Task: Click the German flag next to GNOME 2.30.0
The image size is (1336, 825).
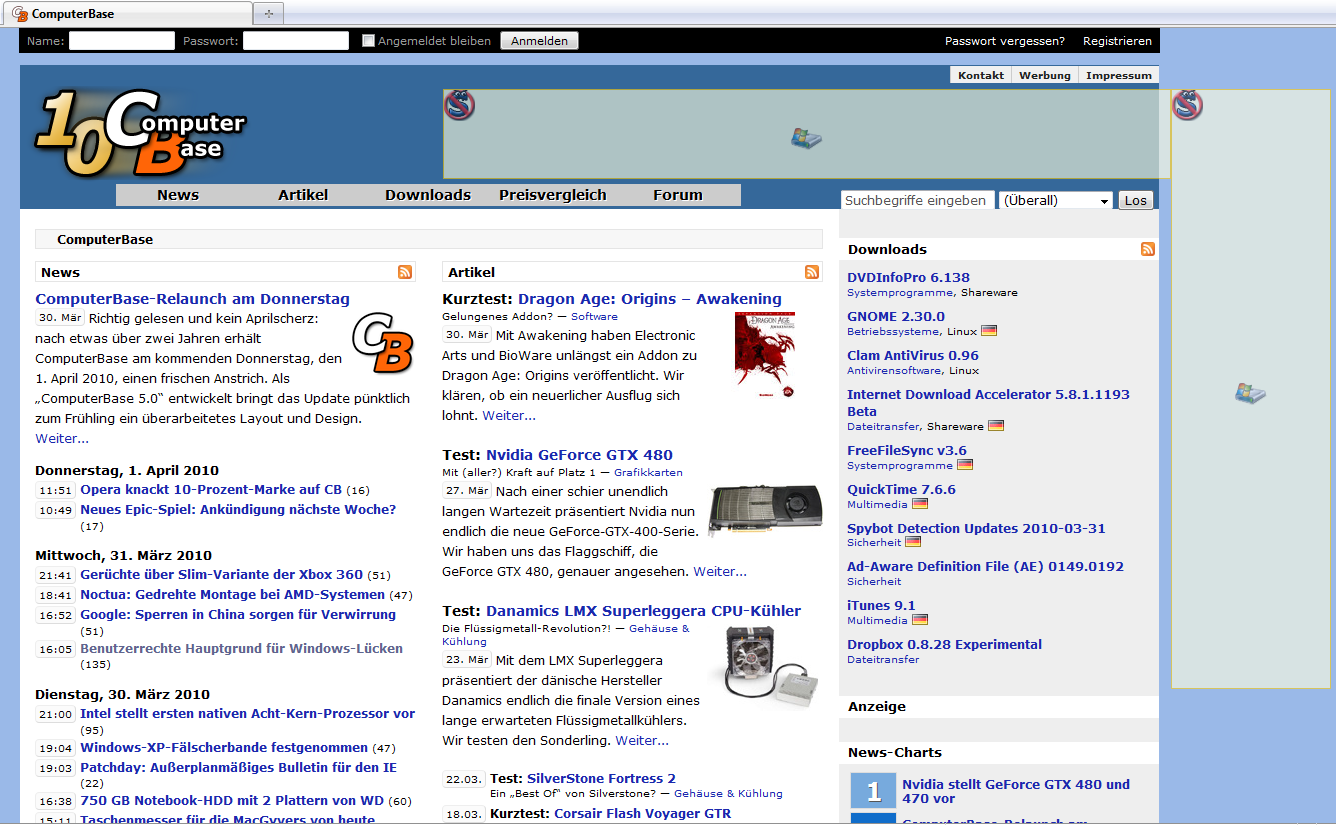Action: 989,331
